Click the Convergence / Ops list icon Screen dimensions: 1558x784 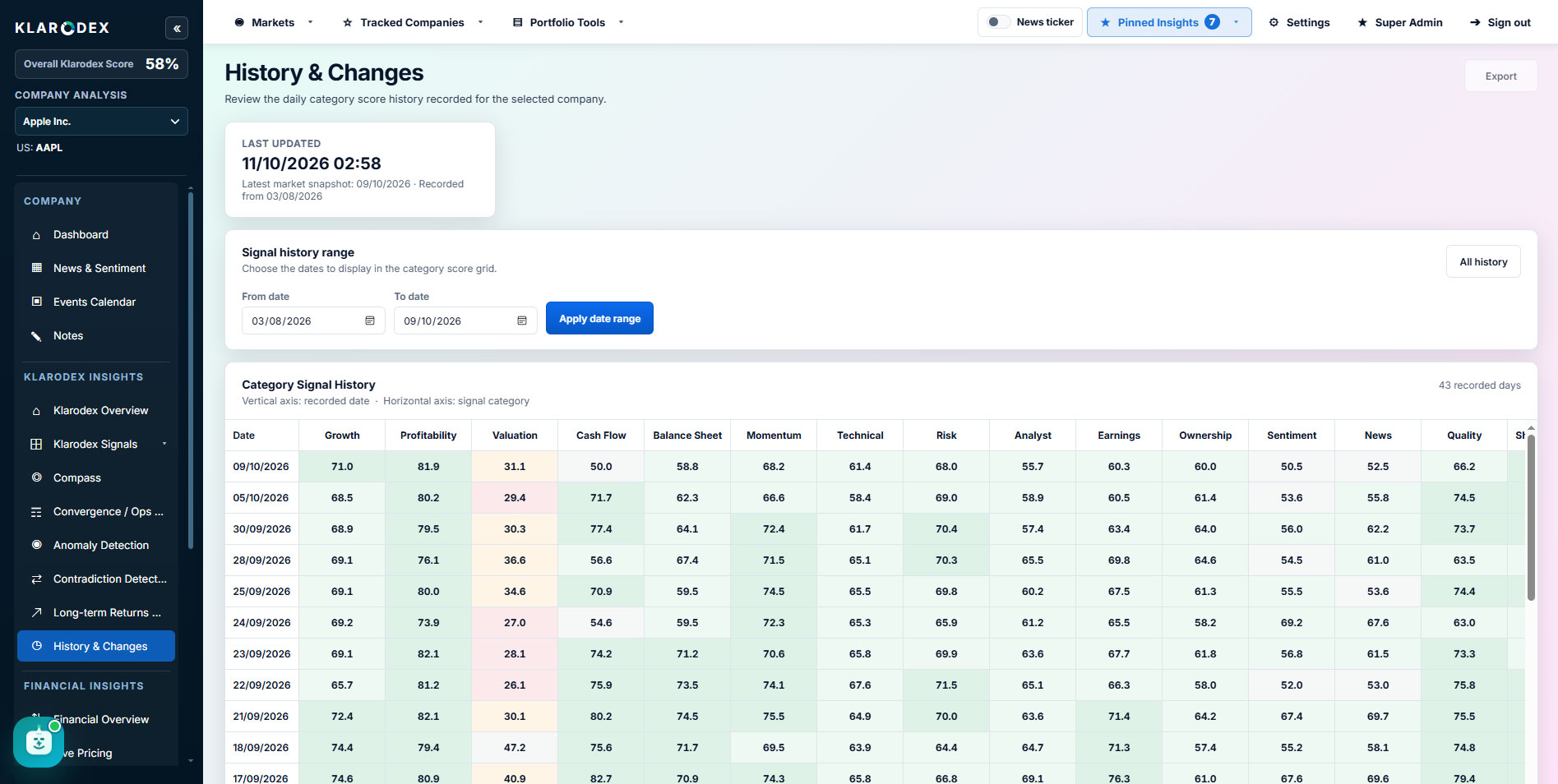click(x=36, y=511)
